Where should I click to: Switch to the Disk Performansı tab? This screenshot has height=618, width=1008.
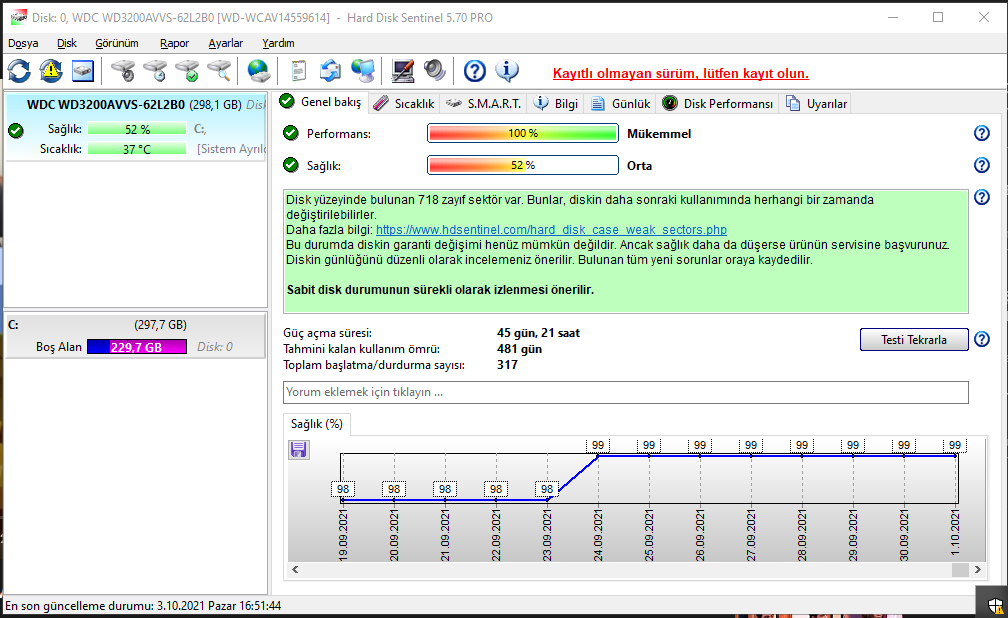click(718, 104)
